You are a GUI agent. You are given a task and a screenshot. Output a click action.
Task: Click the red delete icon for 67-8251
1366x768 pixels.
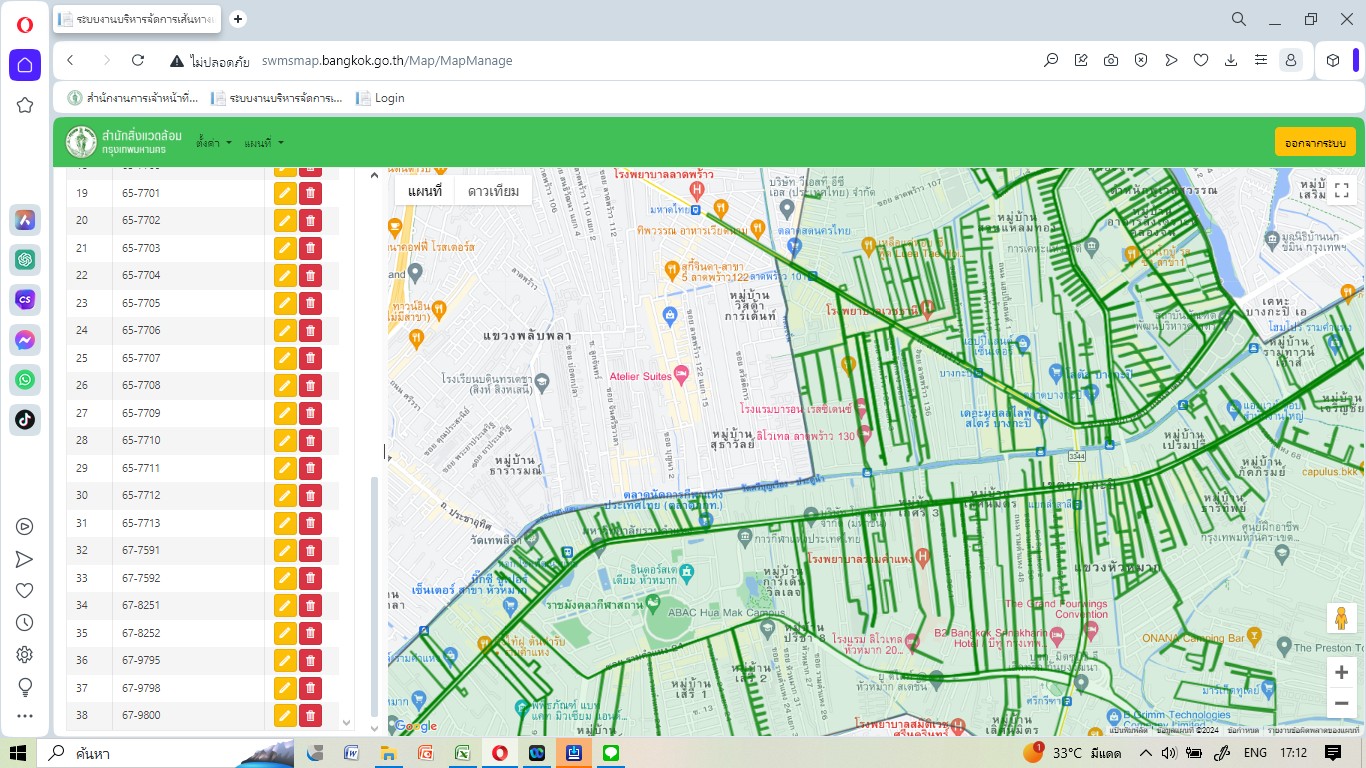pos(310,606)
